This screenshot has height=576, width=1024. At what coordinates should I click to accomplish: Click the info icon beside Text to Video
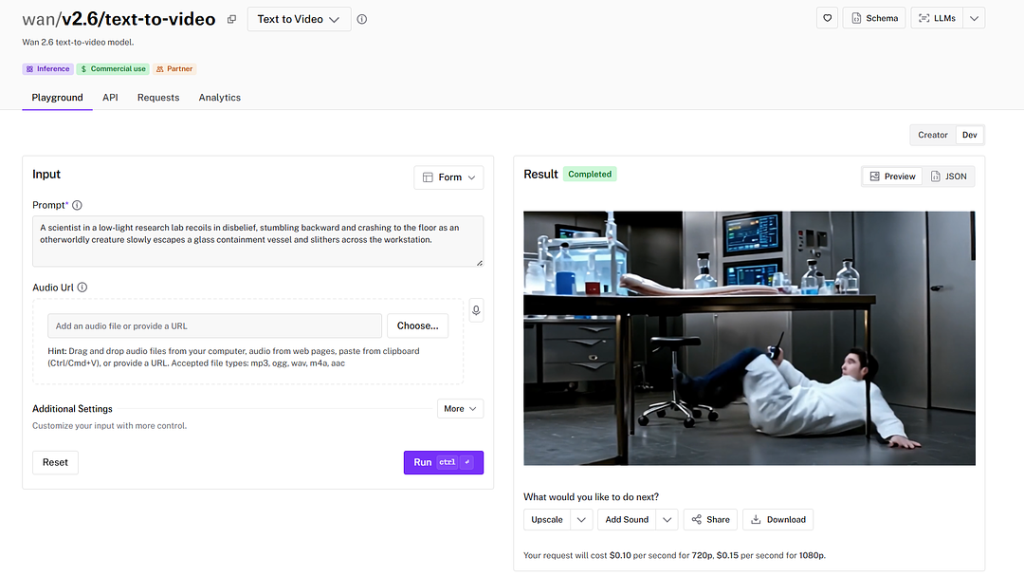(x=362, y=20)
